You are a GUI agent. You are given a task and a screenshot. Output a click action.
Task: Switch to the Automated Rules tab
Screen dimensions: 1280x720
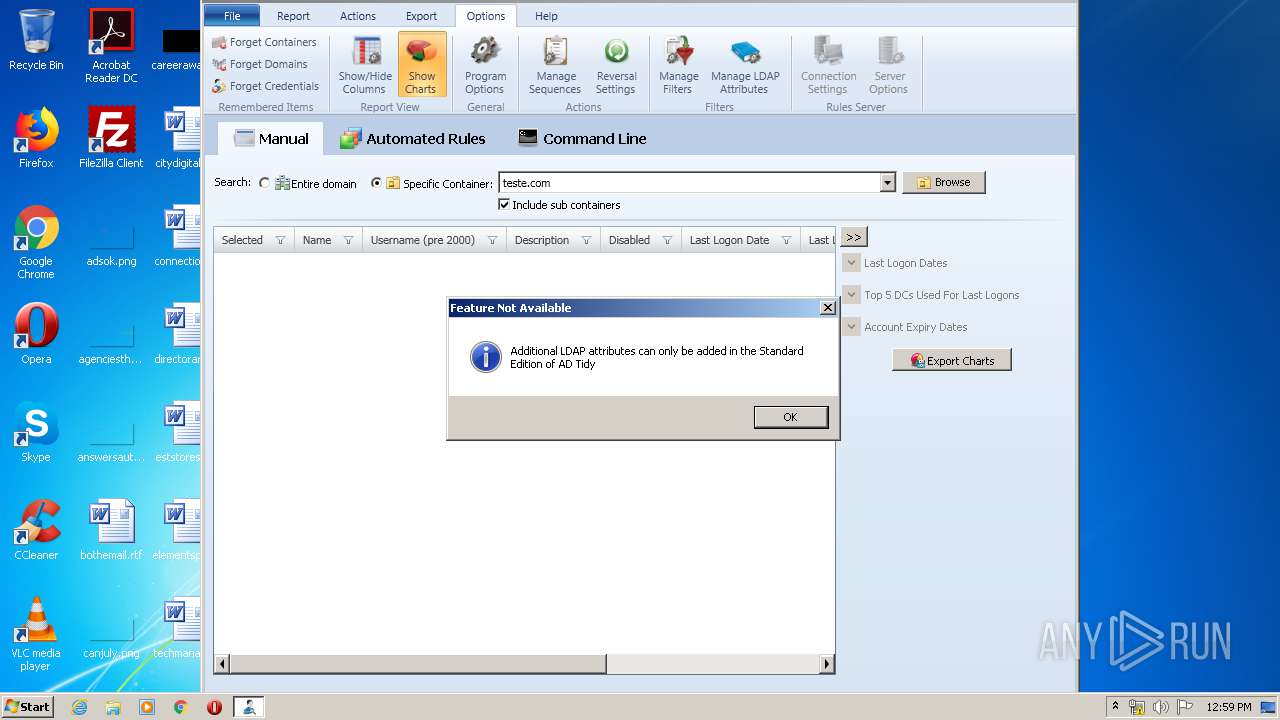(x=413, y=139)
